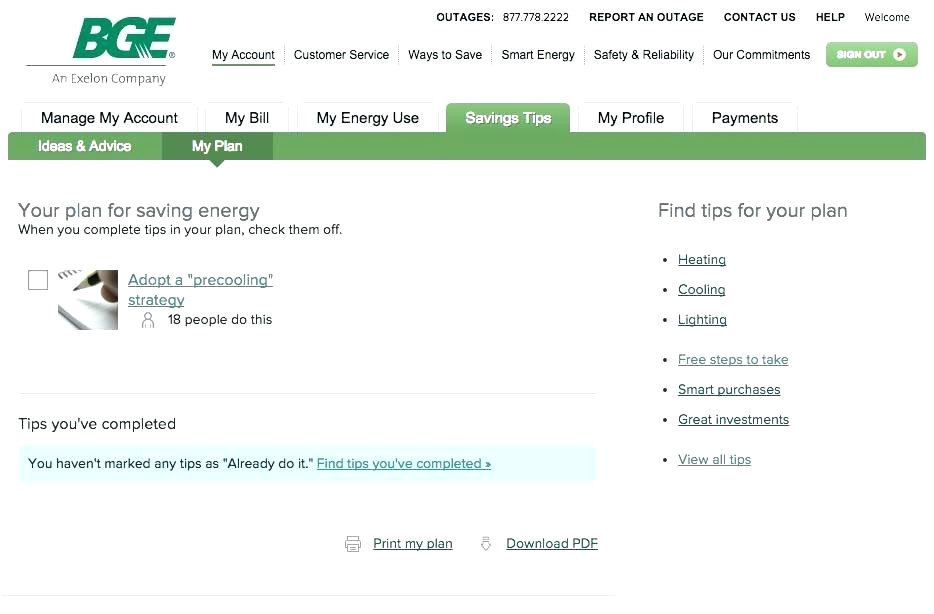Select the Ideas & Advice subtab
934x614 pixels.
(x=85, y=146)
